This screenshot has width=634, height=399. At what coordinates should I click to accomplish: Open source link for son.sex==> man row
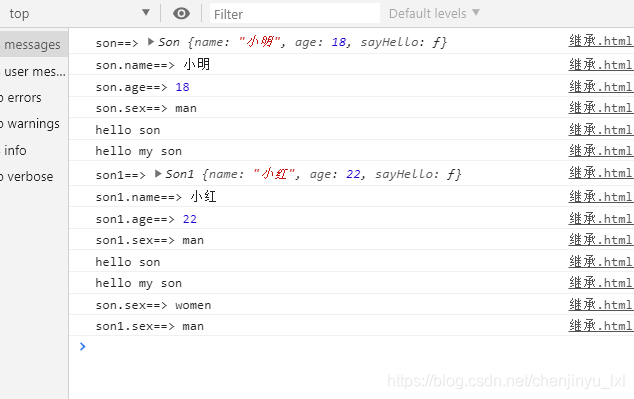(601, 108)
